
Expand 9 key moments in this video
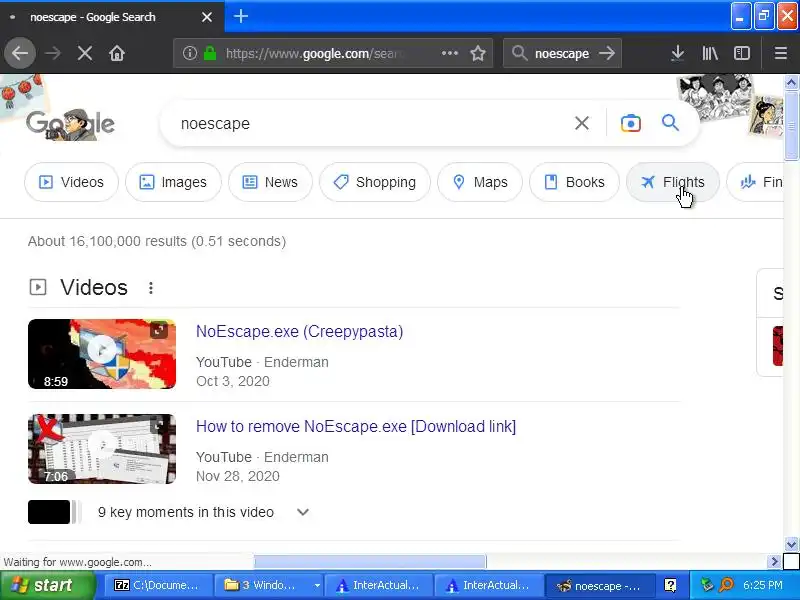pos(303,512)
